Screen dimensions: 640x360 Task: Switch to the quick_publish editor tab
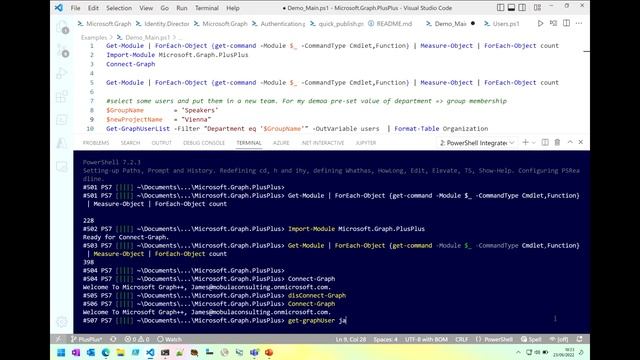pyautogui.click(x=336, y=24)
